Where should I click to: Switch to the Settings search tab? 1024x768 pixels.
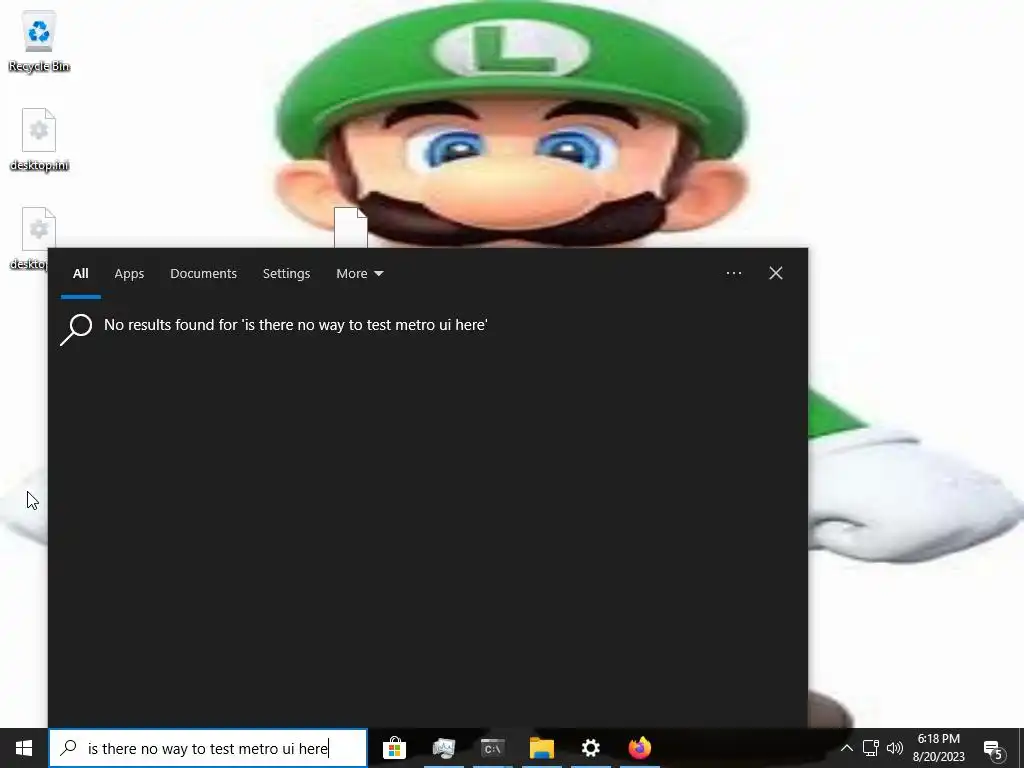286,274
